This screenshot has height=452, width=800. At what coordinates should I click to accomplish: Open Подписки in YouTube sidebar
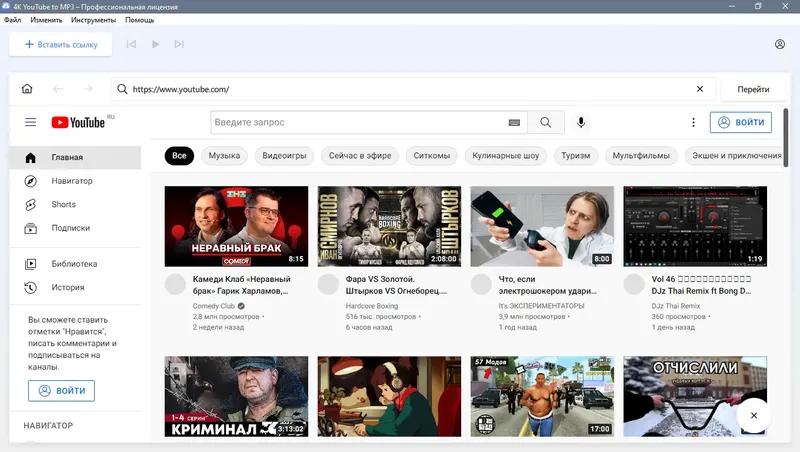(x=75, y=228)
